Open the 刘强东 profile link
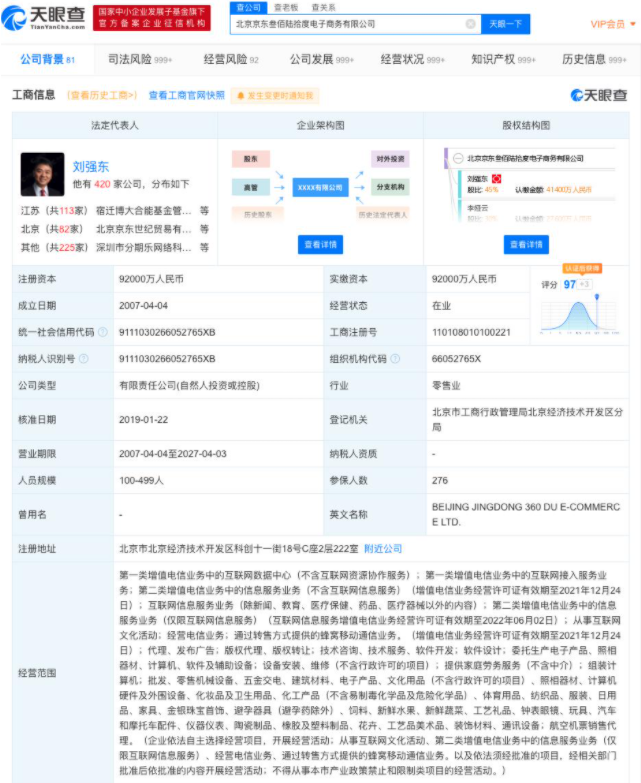Screen dimensions: 641x783 [x=90, y=166]
